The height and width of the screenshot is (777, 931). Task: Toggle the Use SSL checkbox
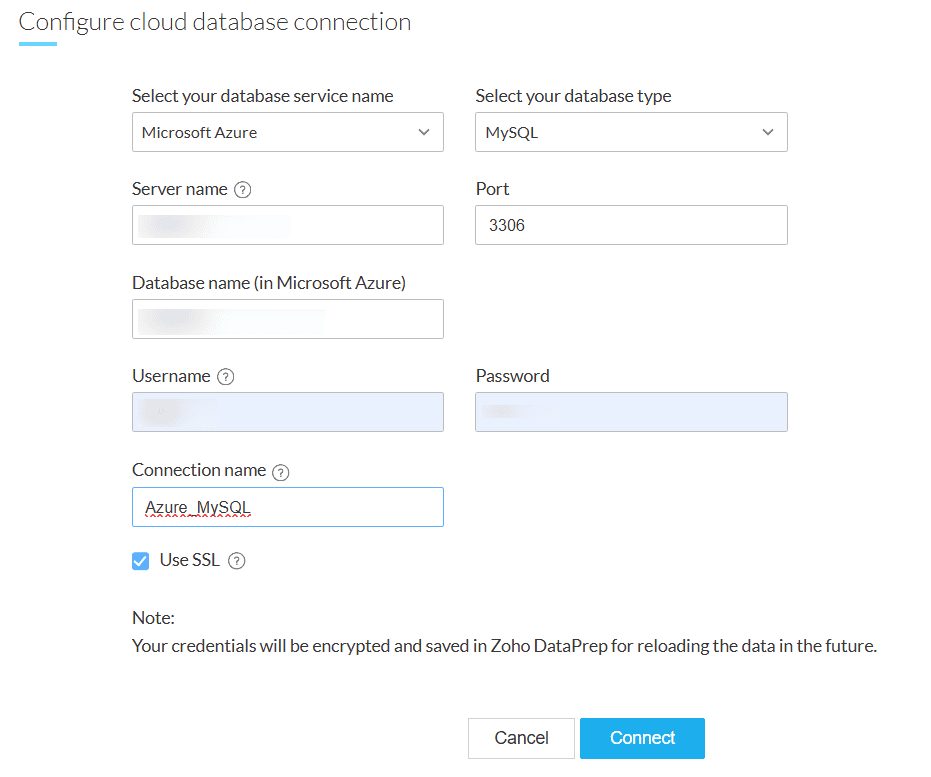pos(141,561)
